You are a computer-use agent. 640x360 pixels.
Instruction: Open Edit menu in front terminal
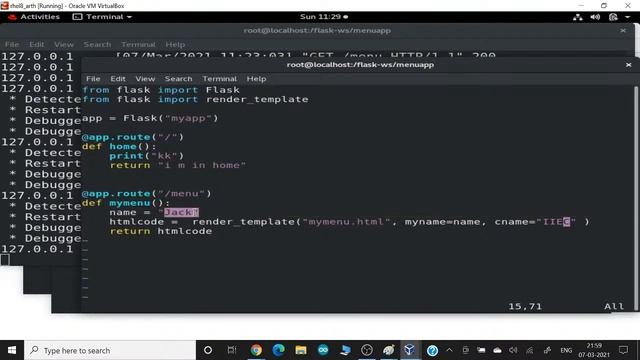tap(118, 79)
